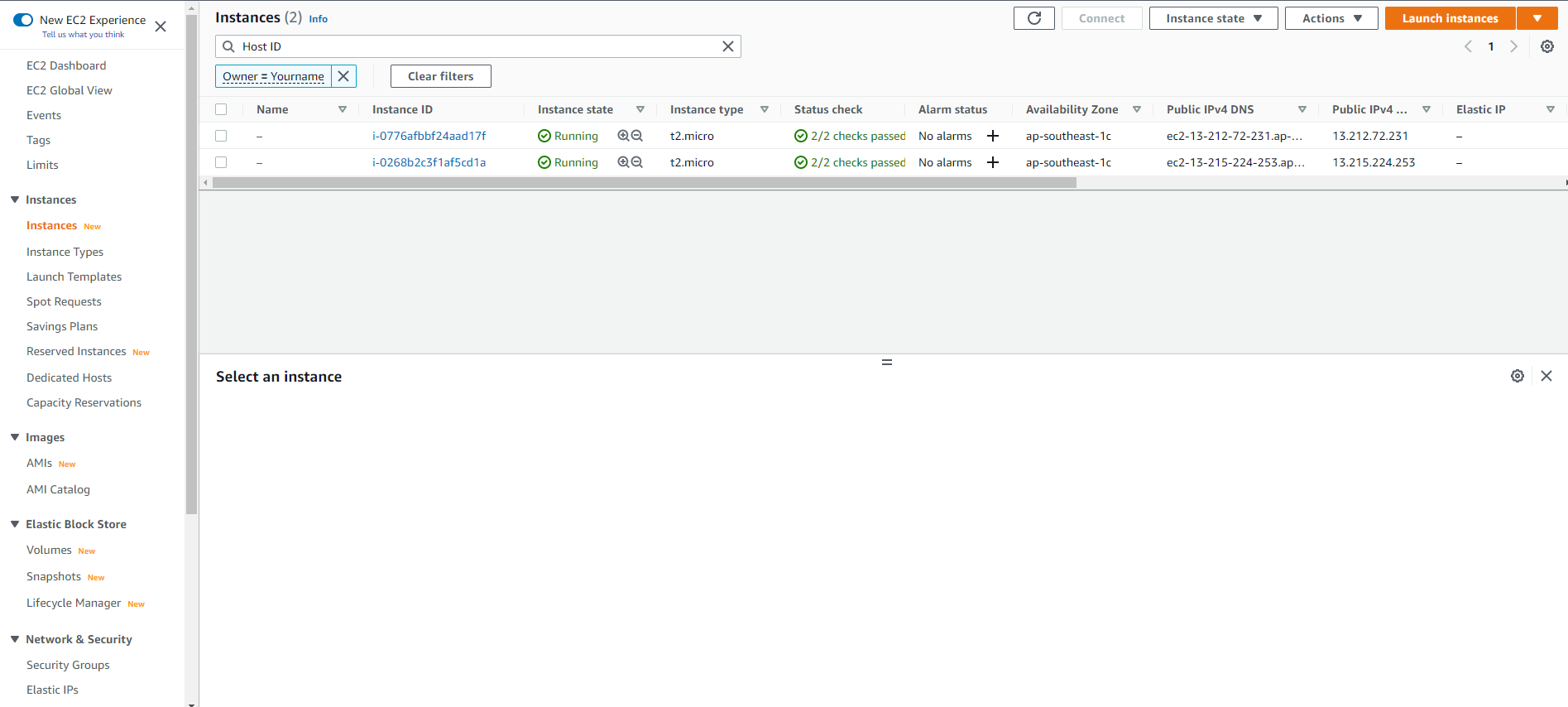
Task: Click the Connect button
Action: (x=1101, y=18)
